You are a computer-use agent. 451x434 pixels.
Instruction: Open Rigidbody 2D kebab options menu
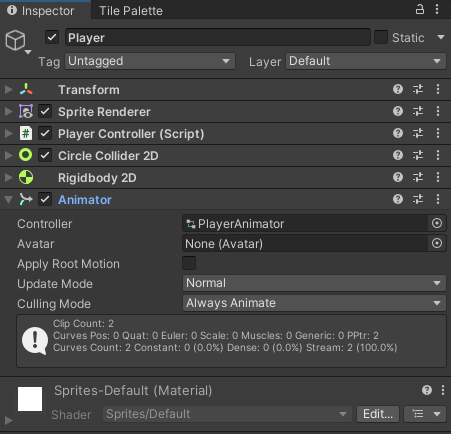(438, 177)
